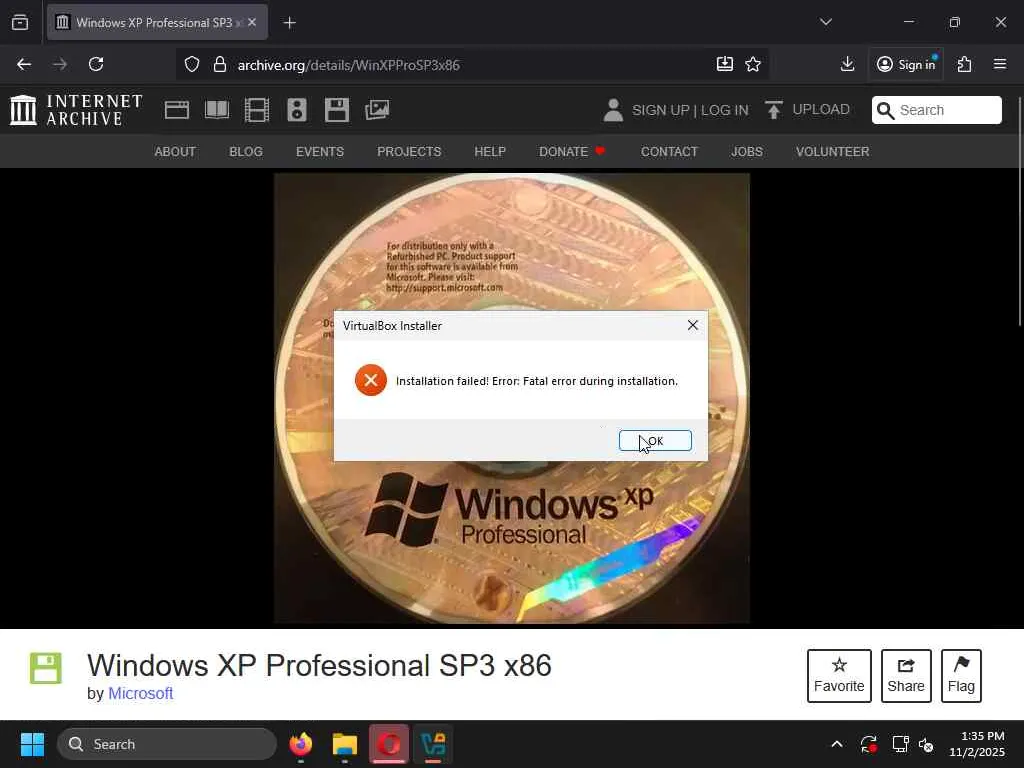Image resolution: width=1024 pixels, height=768 pixels.
Task: Click the sync status tray icon
Action: click(869, 744)
